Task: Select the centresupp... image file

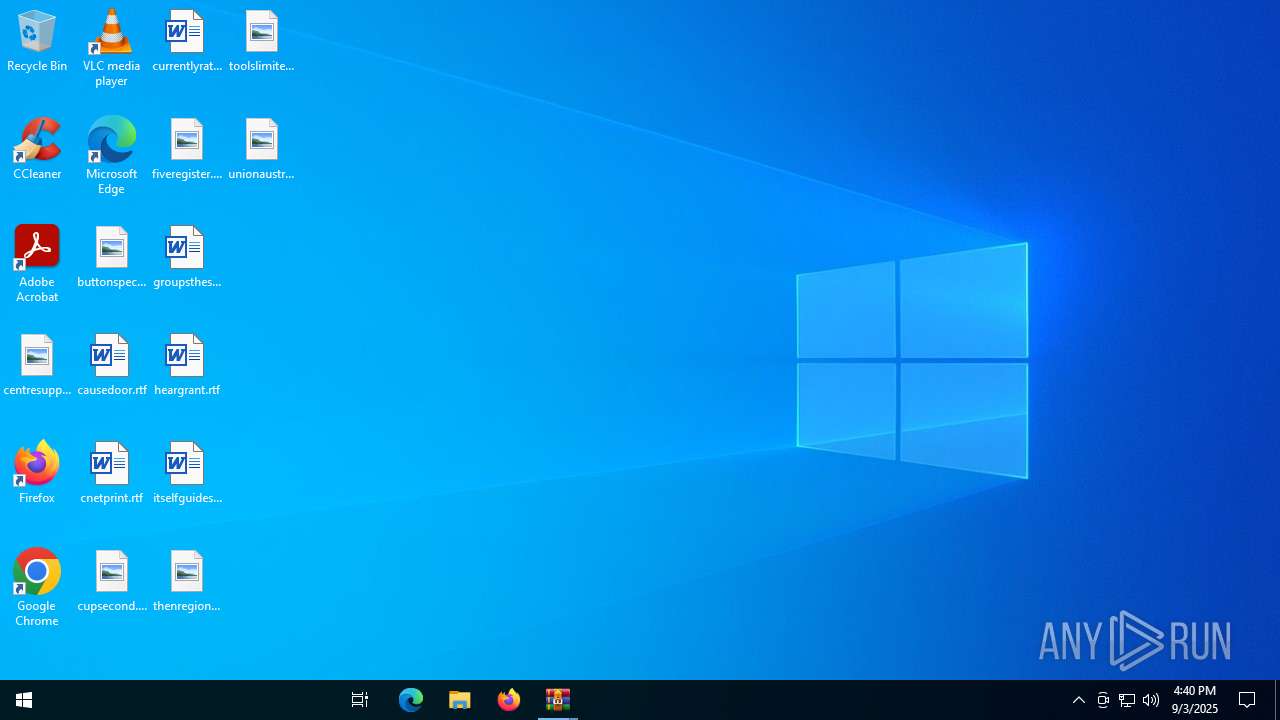Action: (37, 366)
